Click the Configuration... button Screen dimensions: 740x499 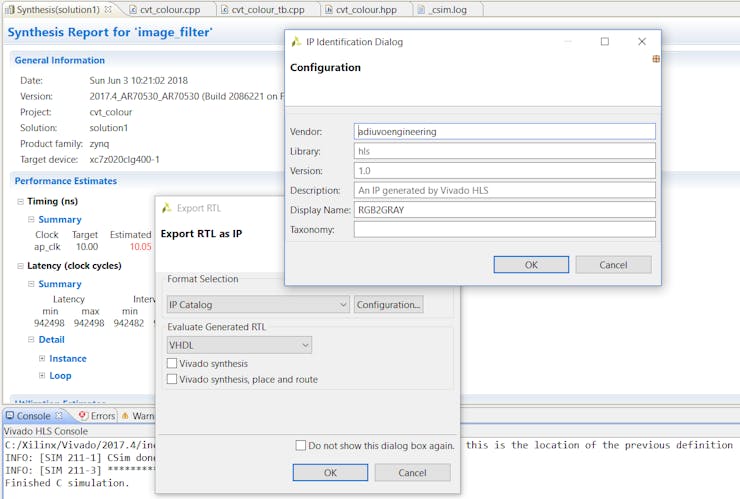coord(388,304)
